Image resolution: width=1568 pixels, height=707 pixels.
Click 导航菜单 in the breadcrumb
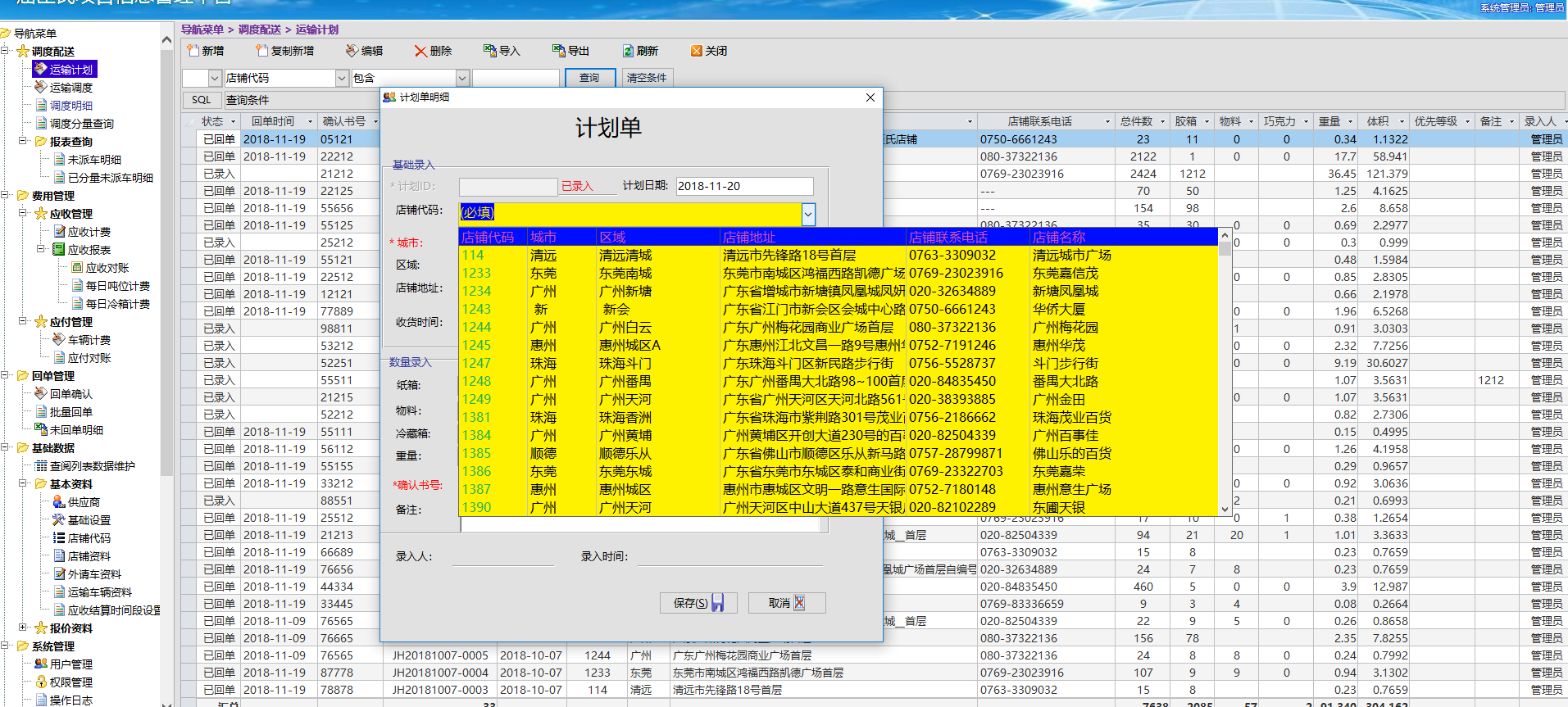(x=202, y=29)
